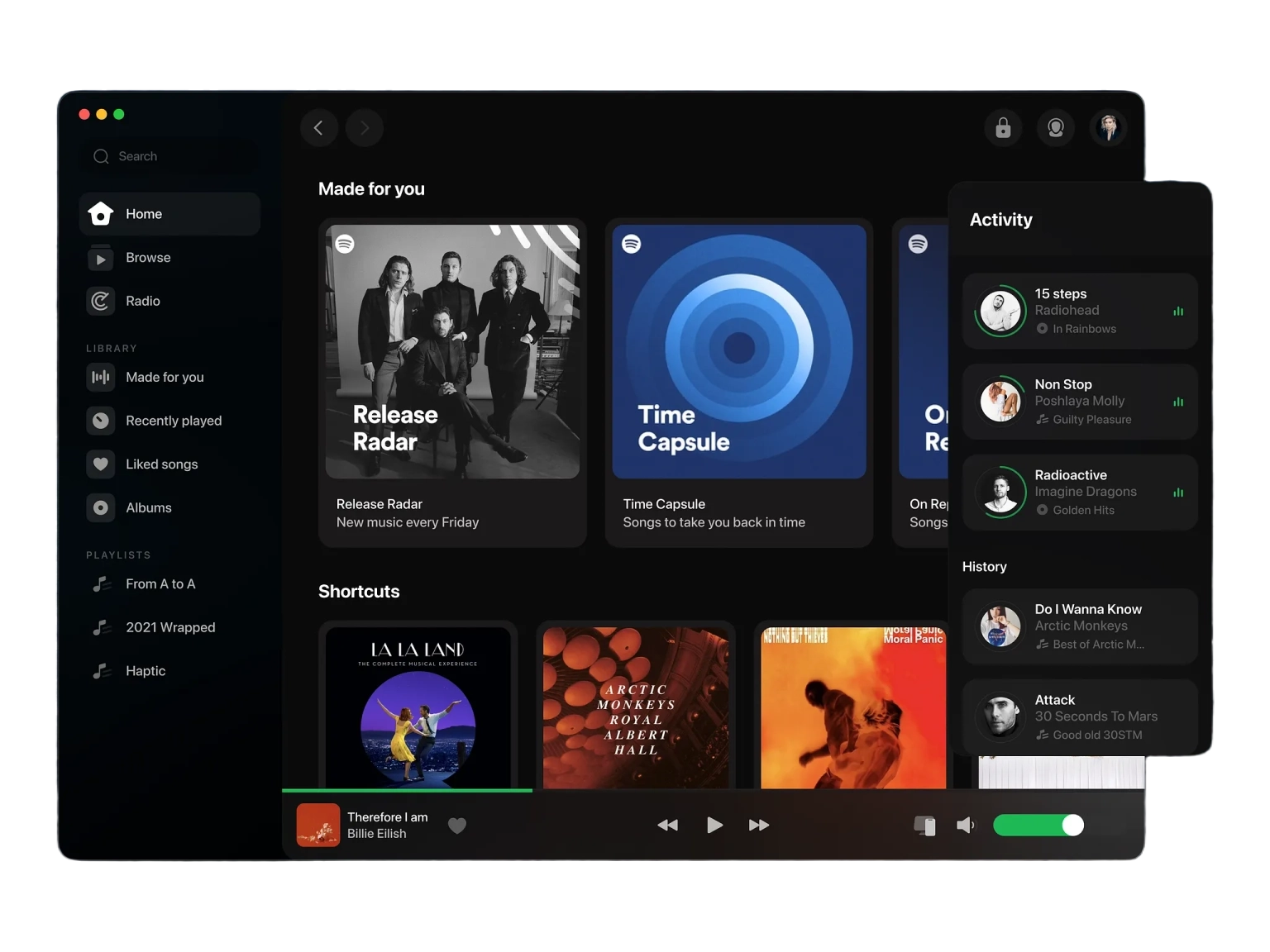Image resolution: width=1270 pixels, height=952 pixels.
Task: Click the music note beside Haptic
Action: point(102,671)
